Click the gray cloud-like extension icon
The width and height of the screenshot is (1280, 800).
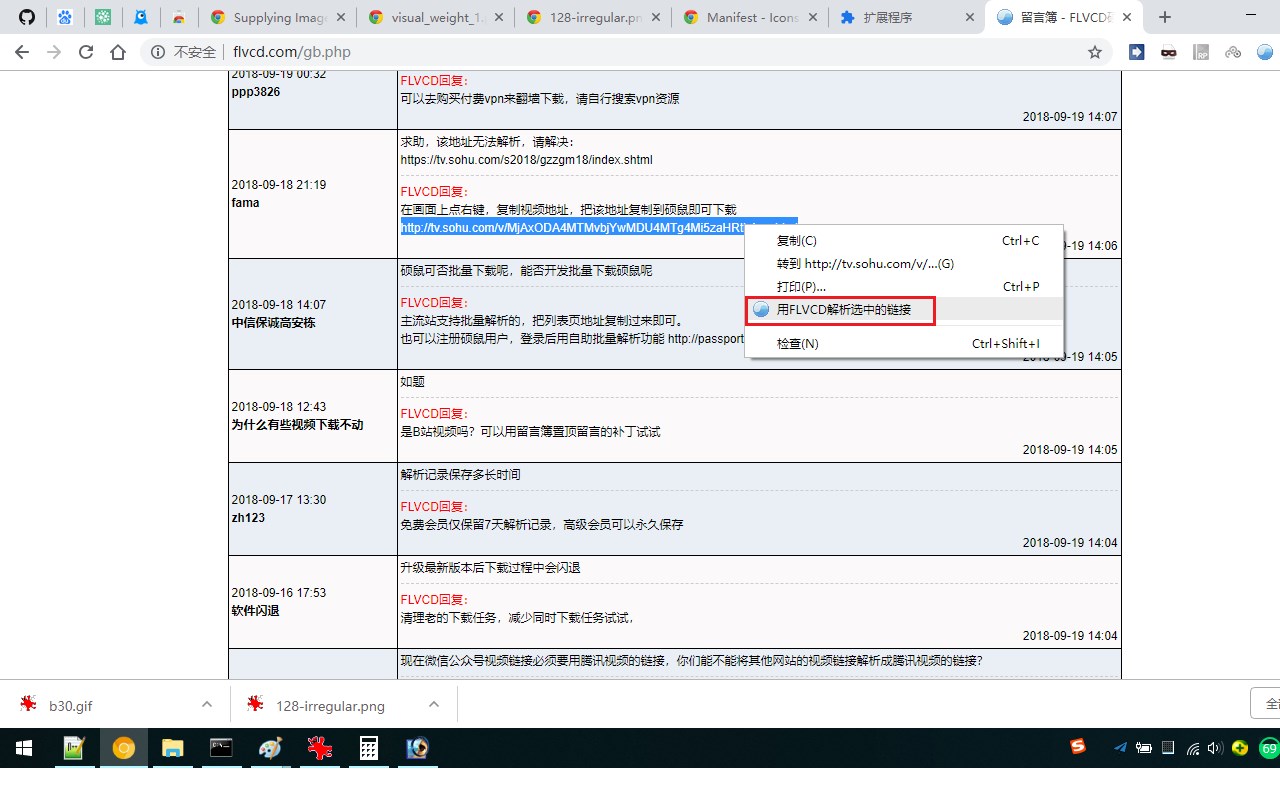point(1233,52)
